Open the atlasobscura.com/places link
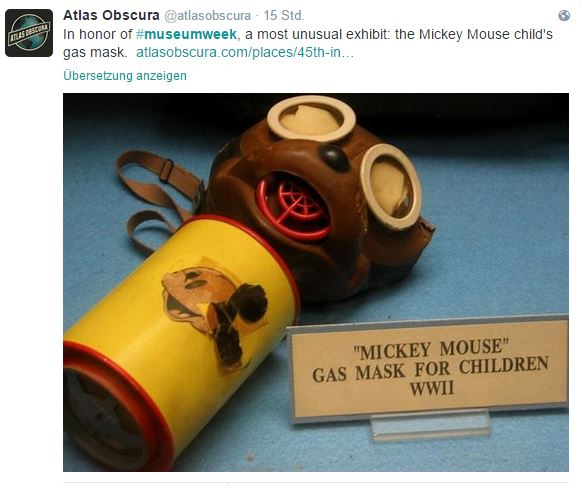Image resolution: width=581 pixels, height=486 pixels. pyautogui.click(x=245, y=52)
